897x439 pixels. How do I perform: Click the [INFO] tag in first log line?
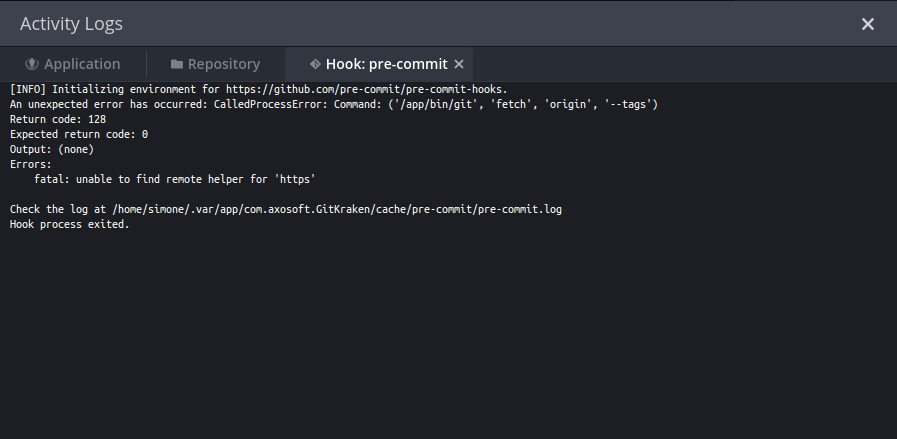coord(28,89)
